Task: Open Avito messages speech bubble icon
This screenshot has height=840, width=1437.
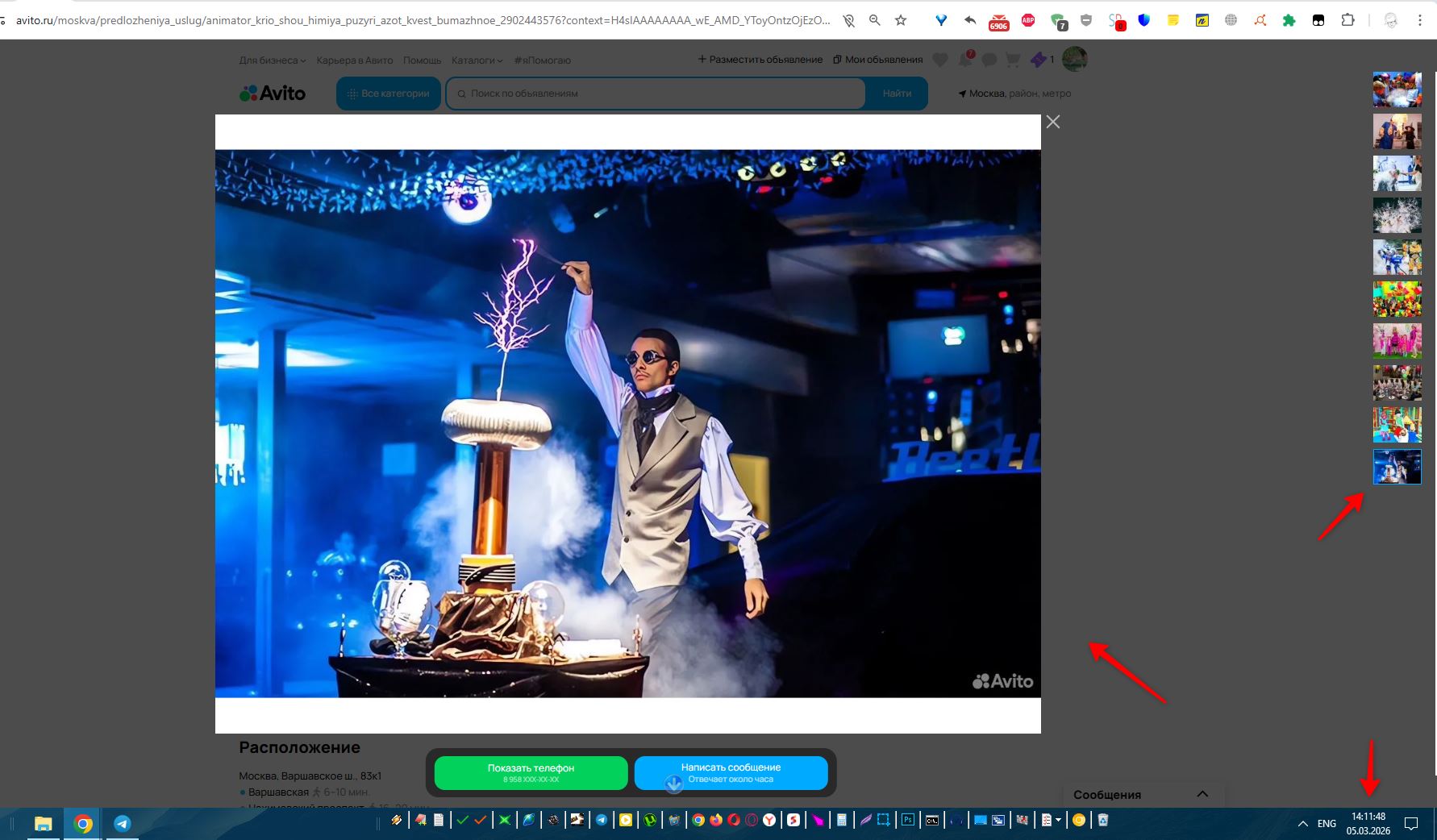Action: 989,60
